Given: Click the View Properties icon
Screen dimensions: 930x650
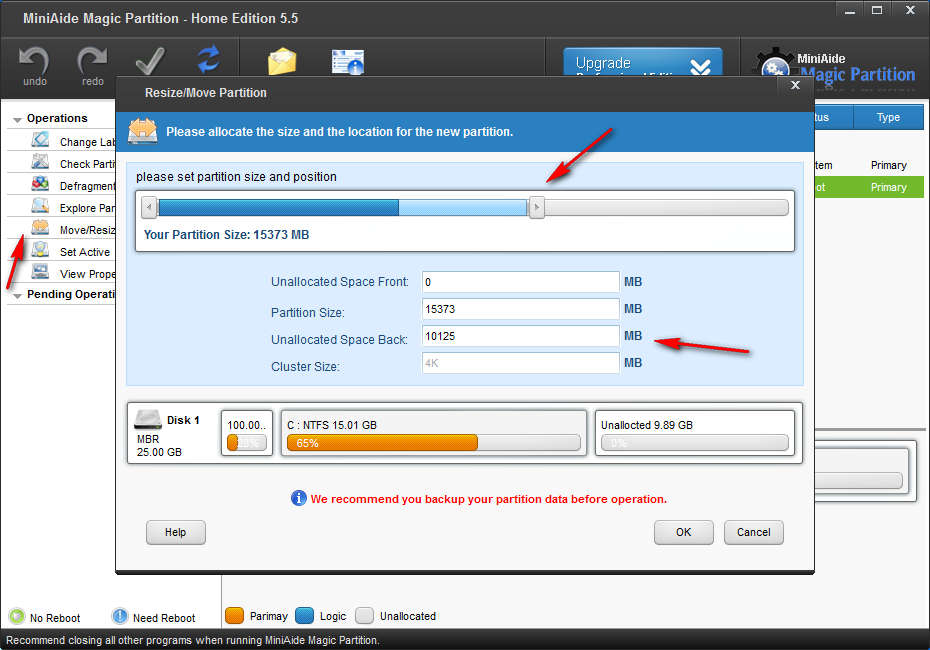Looking at the screenshot, I should [x=40, y=272].
